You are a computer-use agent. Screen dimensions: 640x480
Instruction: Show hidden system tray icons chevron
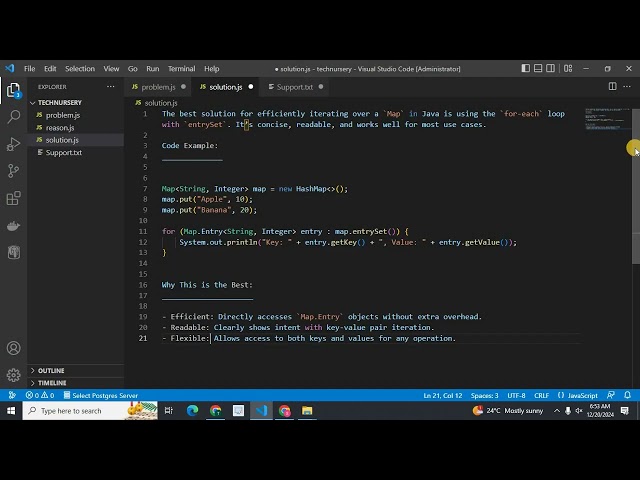557,411
